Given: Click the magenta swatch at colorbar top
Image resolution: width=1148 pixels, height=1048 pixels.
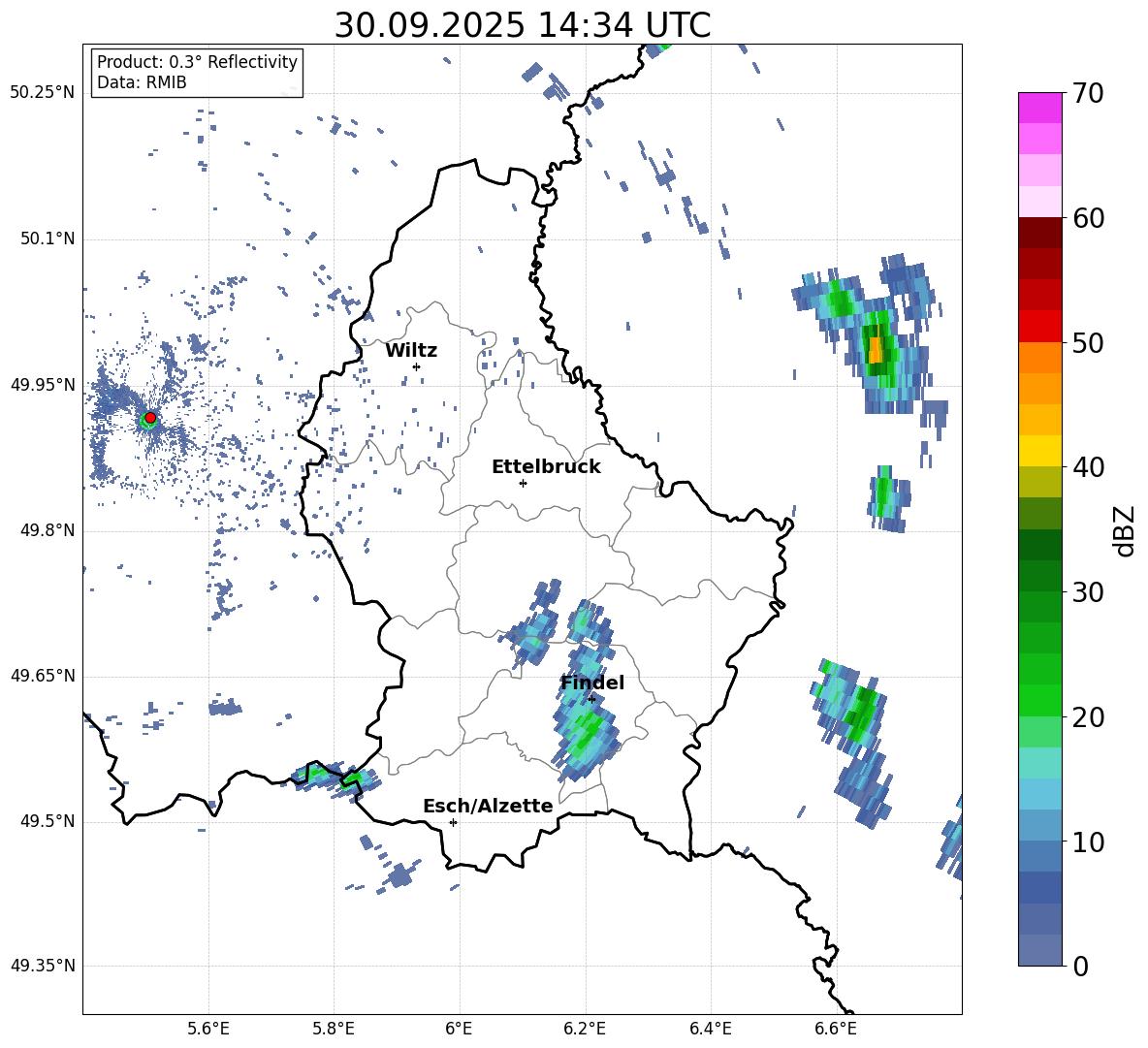Looking at the screenshot, I should point(1040,108).
